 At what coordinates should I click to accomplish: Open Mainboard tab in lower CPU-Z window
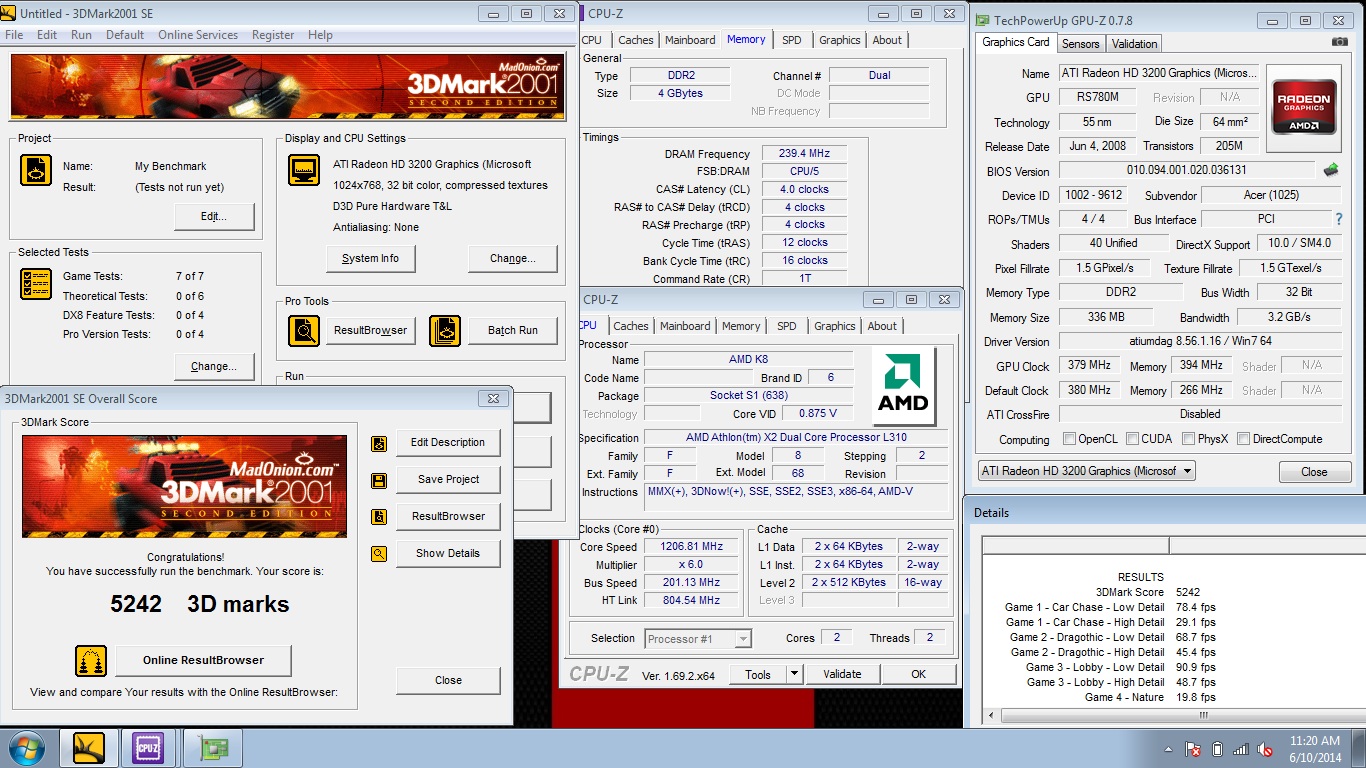(685, 326)
